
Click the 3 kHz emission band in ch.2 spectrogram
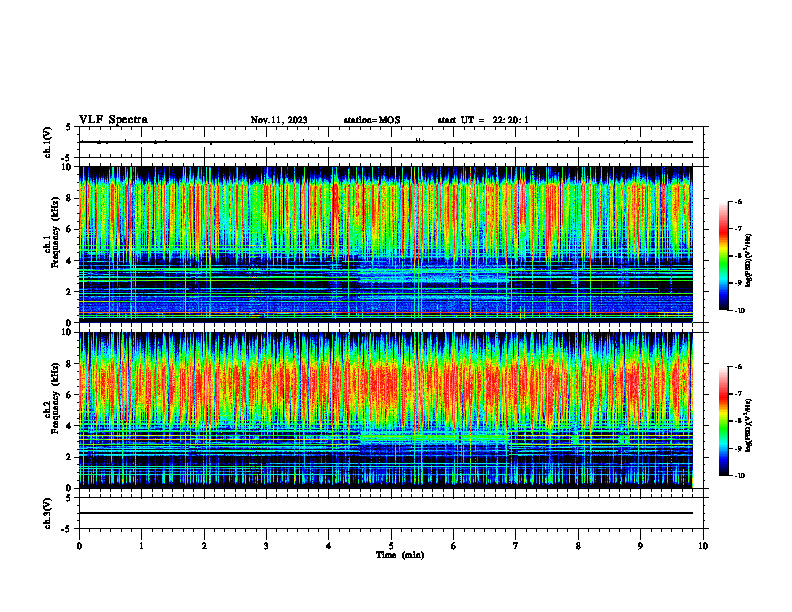(x=434, y=437)
